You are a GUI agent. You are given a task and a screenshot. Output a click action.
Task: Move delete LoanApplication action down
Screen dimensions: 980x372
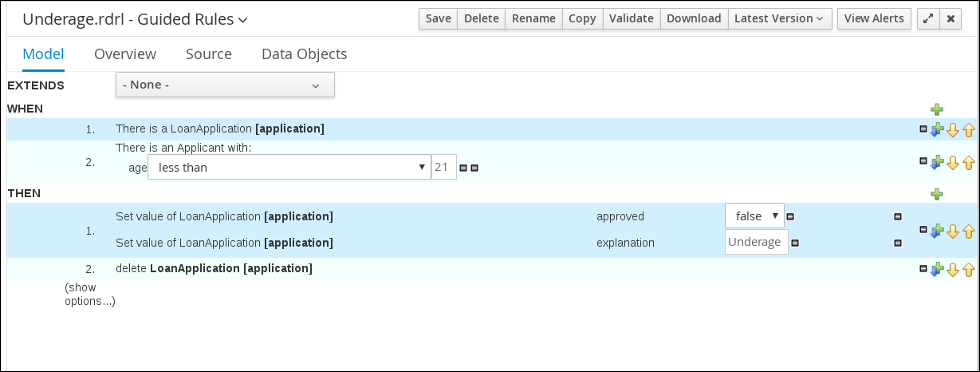952,269
